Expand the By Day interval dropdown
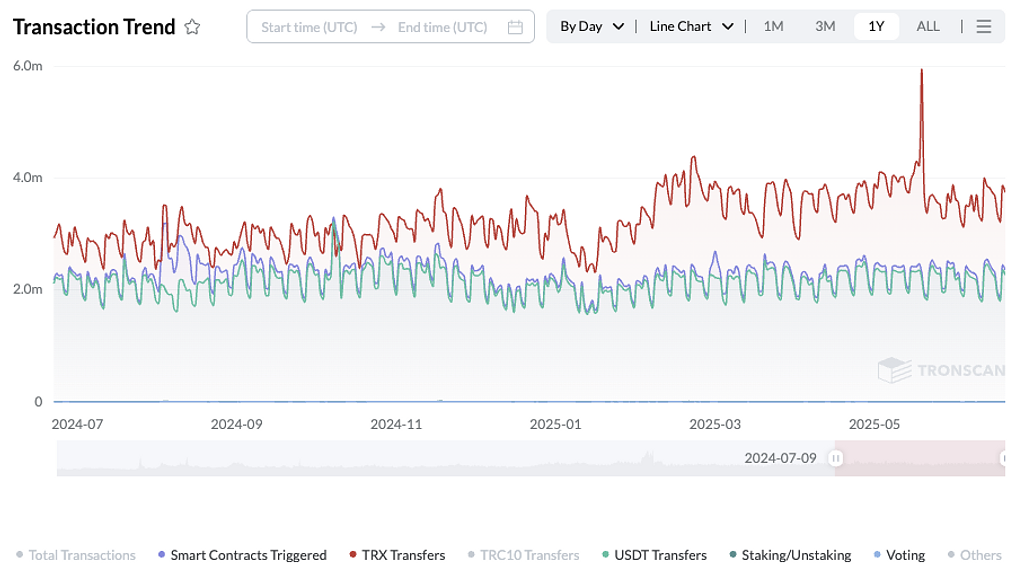This screenshot has height=574, width=1024. (591, 27)
